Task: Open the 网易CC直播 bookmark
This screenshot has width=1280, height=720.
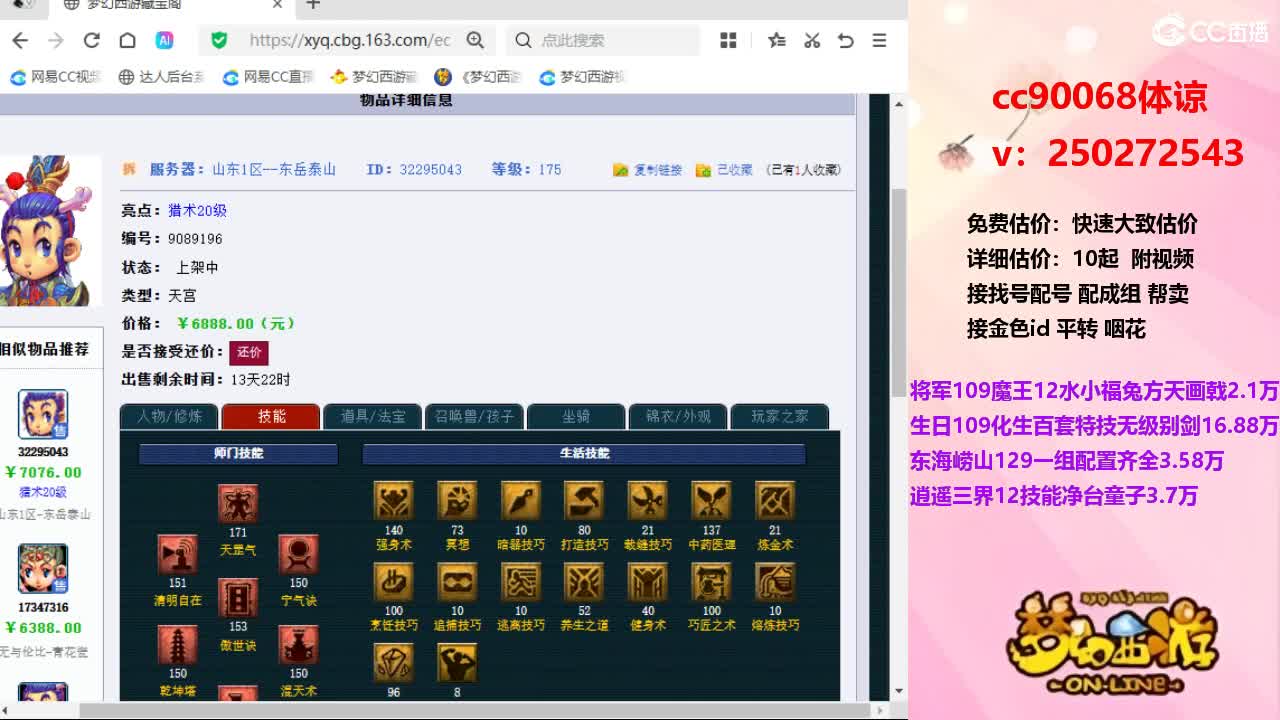Action: tap(268, 77)
